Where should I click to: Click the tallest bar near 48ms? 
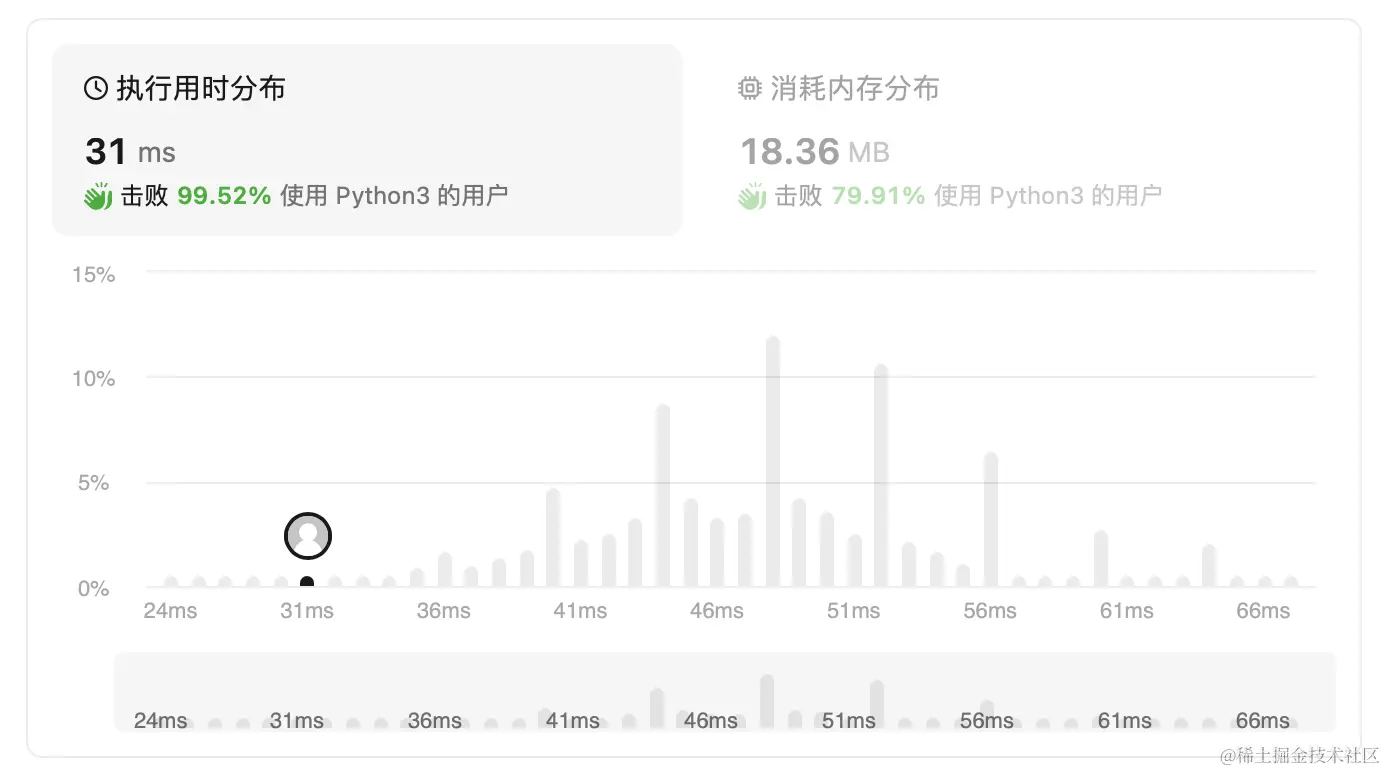click(x=773, y=462)
